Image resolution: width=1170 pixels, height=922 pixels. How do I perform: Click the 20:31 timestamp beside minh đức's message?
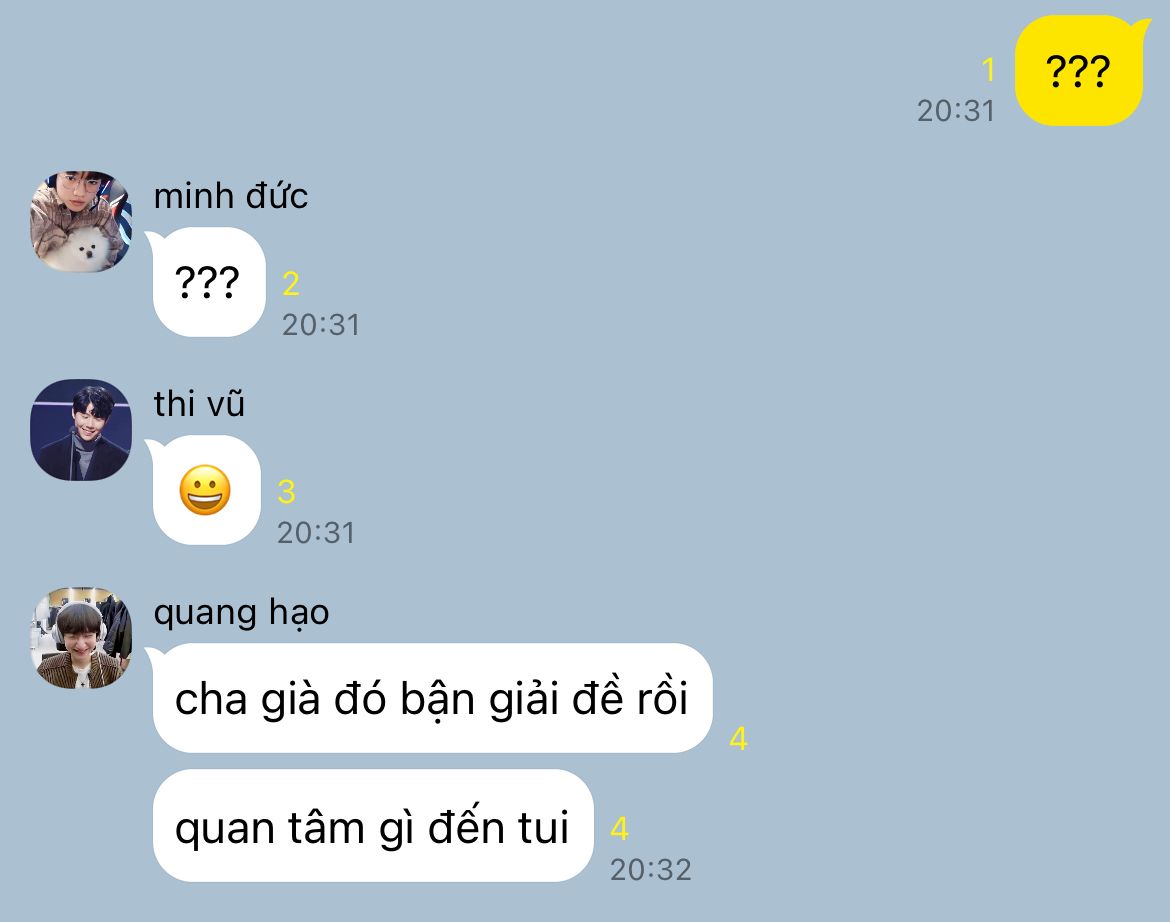321,325
